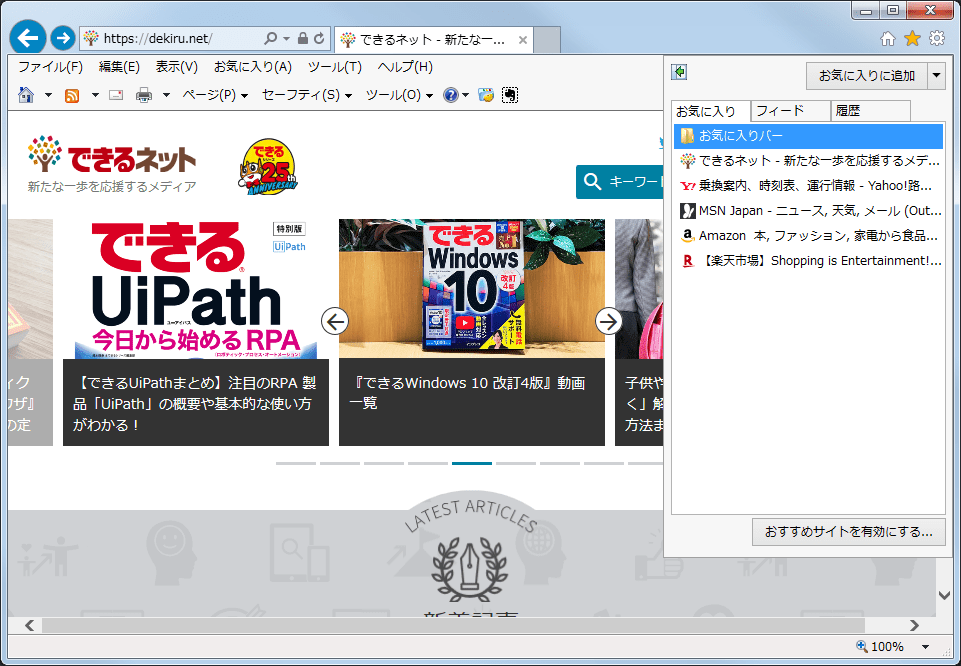Click the 25th anniversary badge
This screenshot has height=666, width=961.
point(268,167)
